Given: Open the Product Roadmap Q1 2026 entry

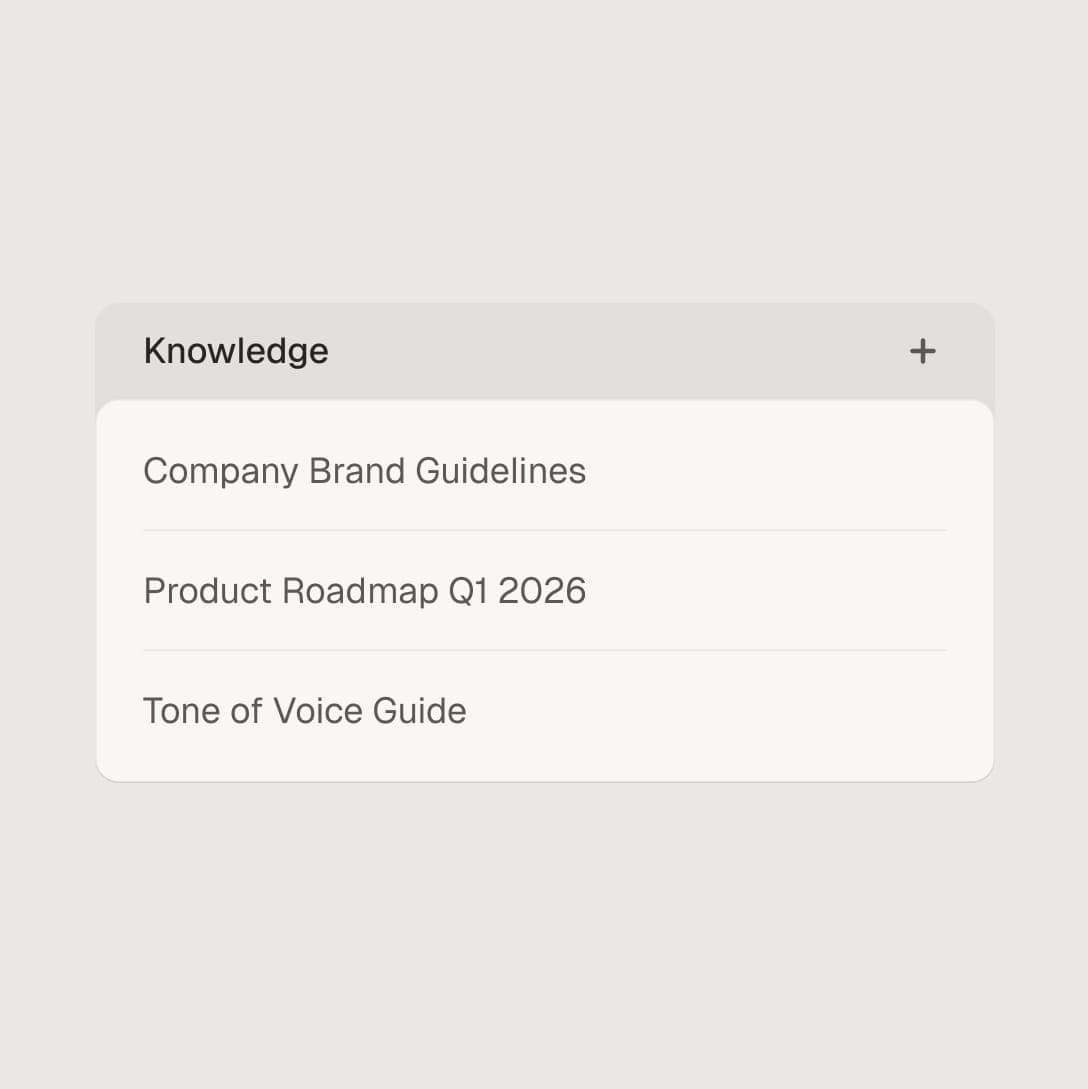Looking at the screenshot, I should click(x=365, y=590).
